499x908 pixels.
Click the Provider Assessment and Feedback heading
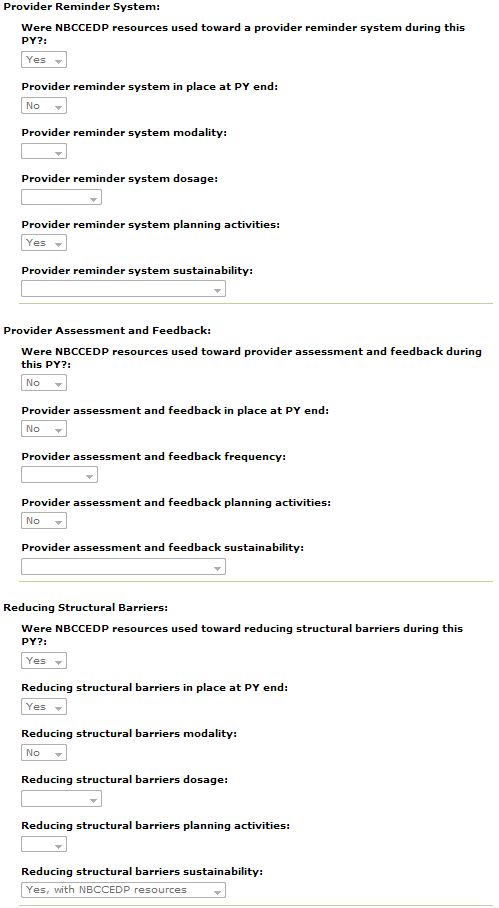click(x=107, y=331)
